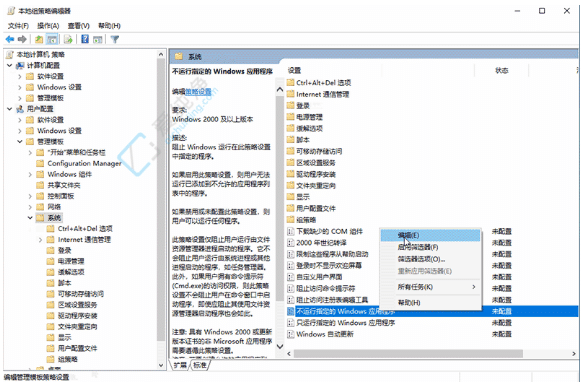581x384 pixels.
Task: Select 驱动程序安装 in the console tree
Action: pos(77,316)
